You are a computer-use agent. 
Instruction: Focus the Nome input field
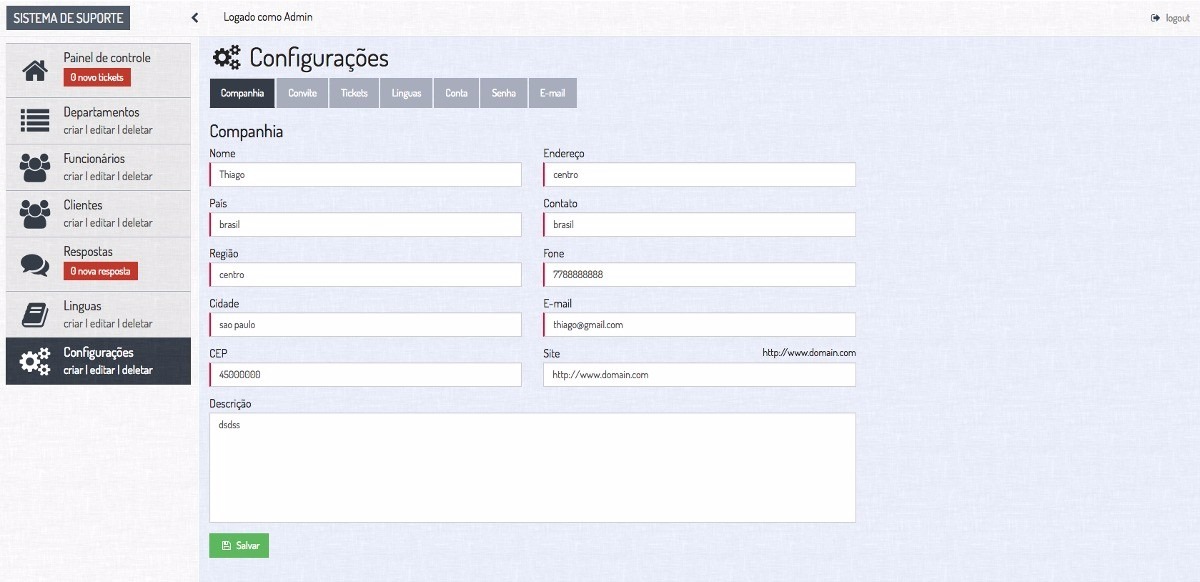[x=366, y=174]
